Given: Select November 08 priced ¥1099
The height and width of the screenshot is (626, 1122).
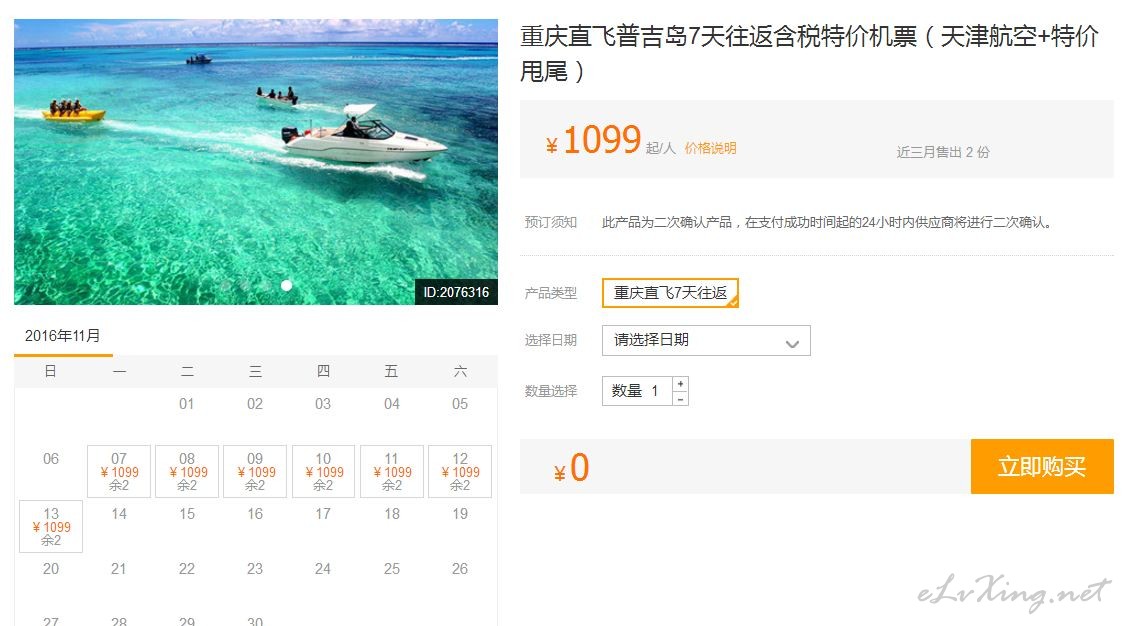Looking at the screenshot, I should [x=187, y=471].
